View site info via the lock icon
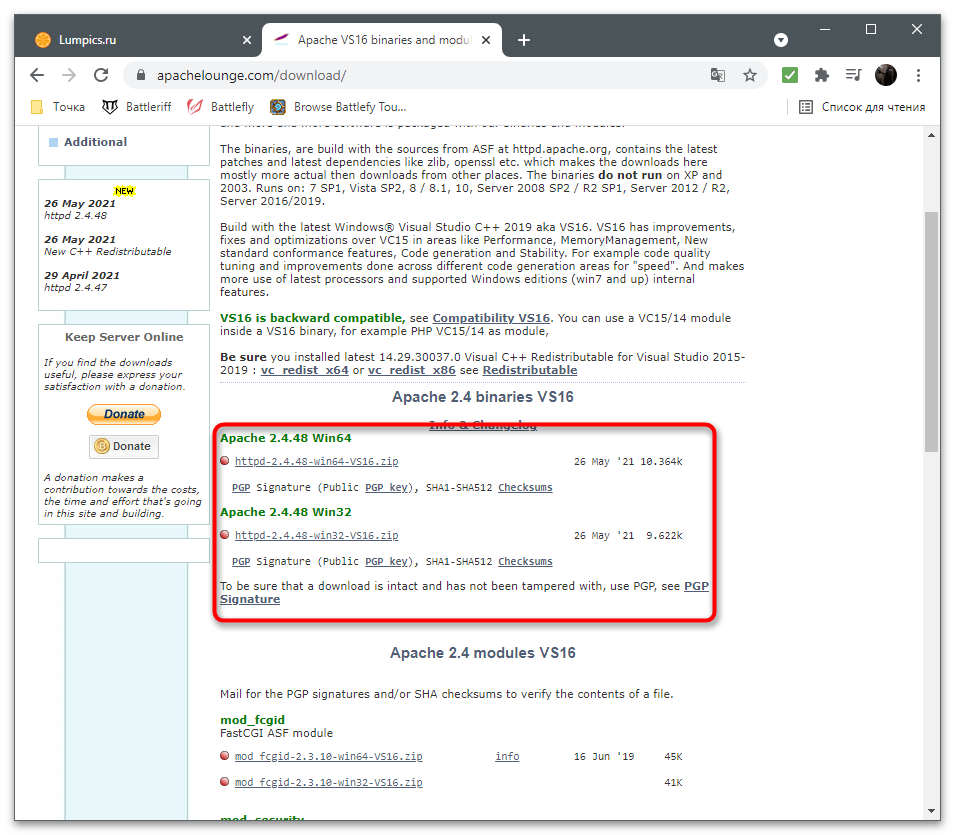Image resolution: width=955 pixels, height=835 pixels. point(141,76)
